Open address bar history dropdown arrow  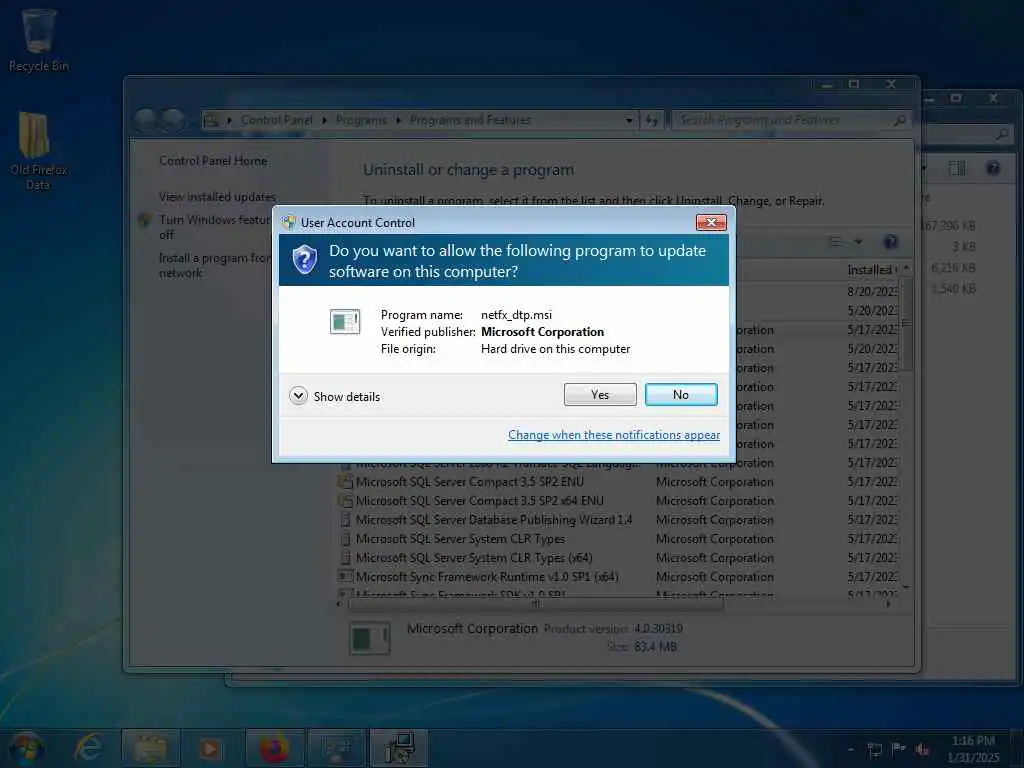coord(629,120)
